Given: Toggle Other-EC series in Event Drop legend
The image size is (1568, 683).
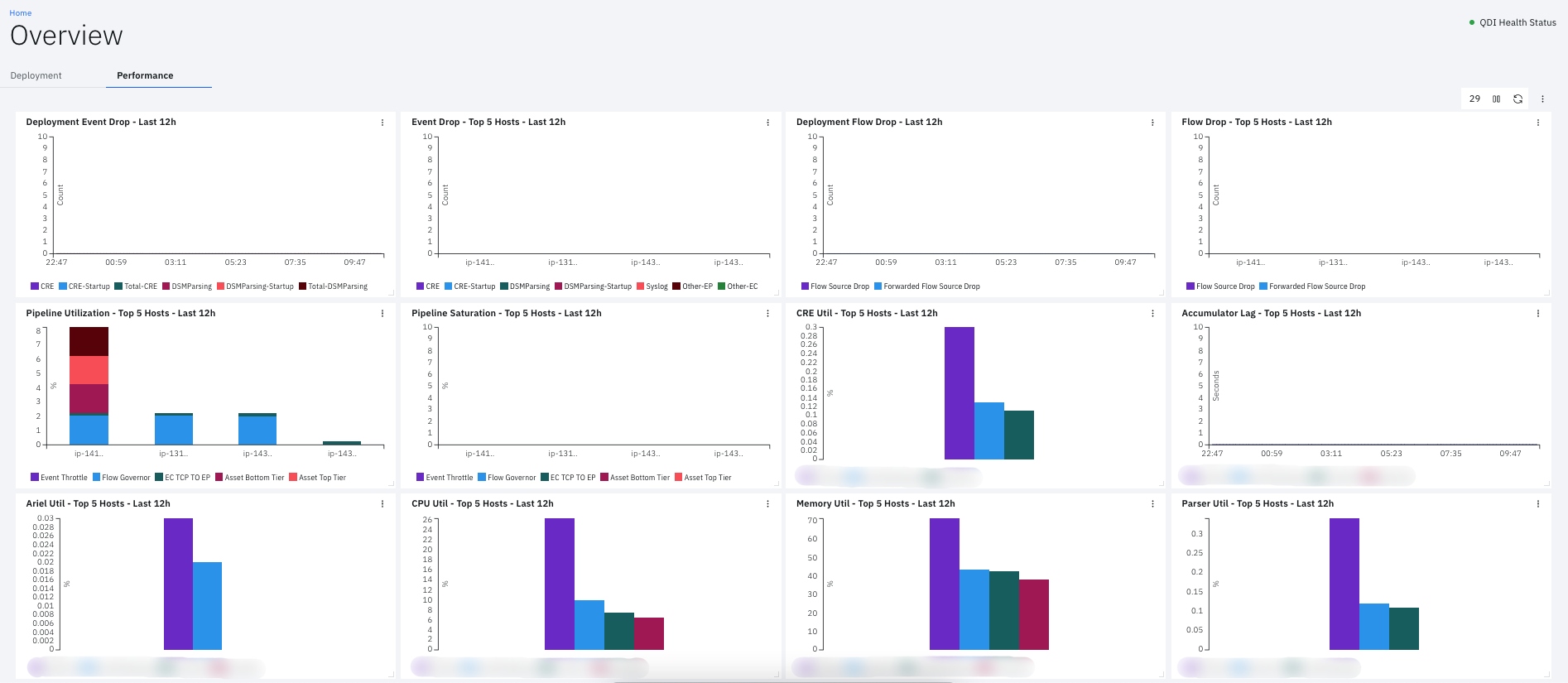Looking at the screenshot, I should tap(738, 286).
